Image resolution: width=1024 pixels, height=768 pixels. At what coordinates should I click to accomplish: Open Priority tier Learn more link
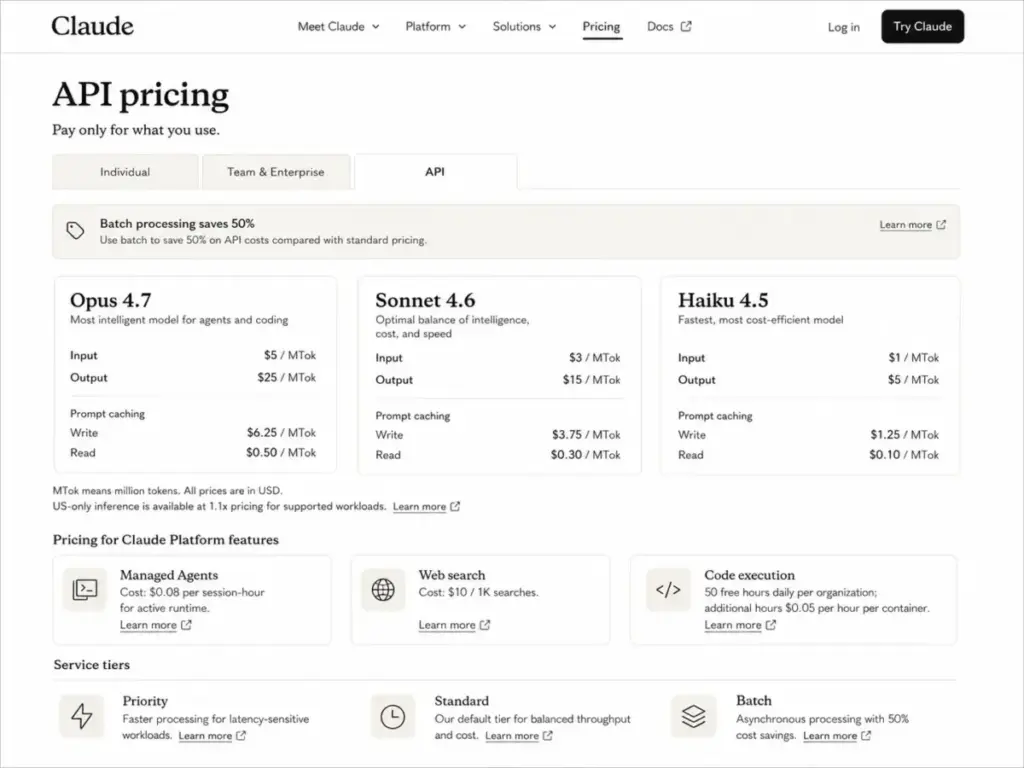[x=205, y=736]
